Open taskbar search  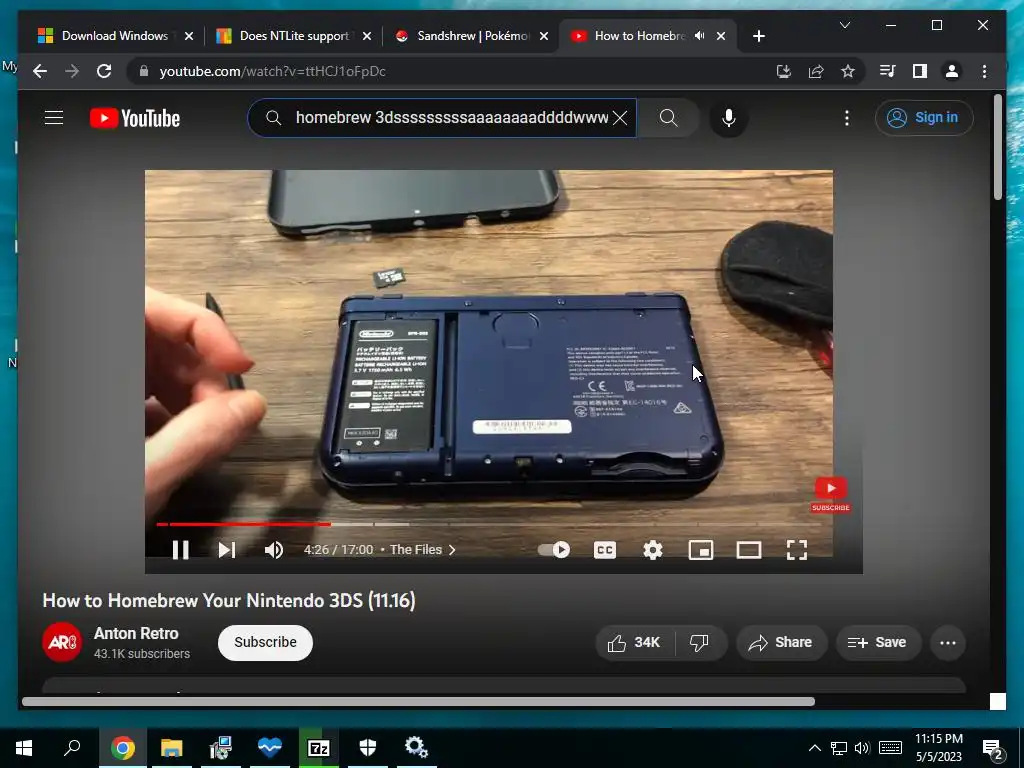[x=72, y=748]
